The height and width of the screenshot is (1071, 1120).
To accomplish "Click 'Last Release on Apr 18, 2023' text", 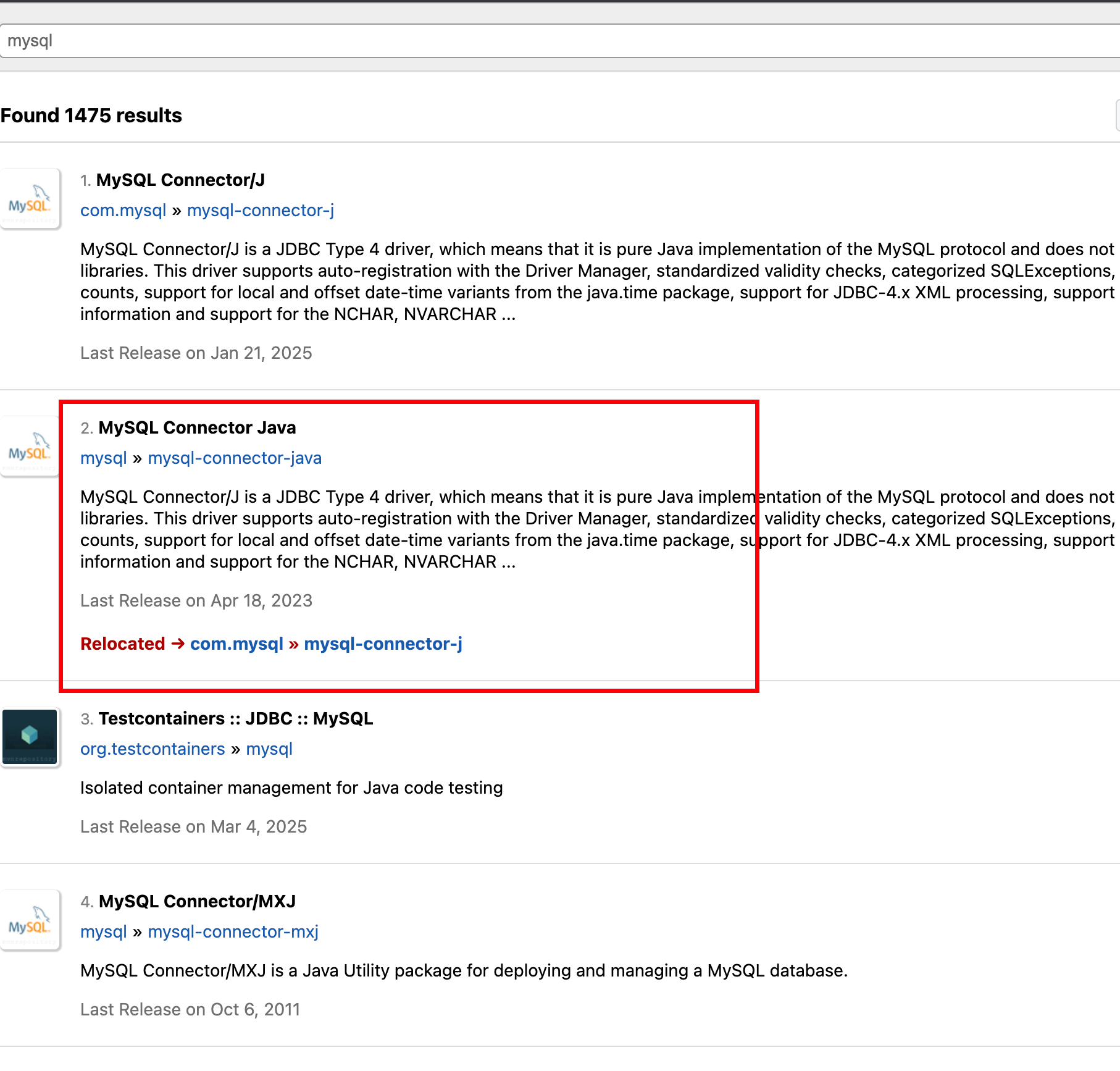I will pos(196,601).
